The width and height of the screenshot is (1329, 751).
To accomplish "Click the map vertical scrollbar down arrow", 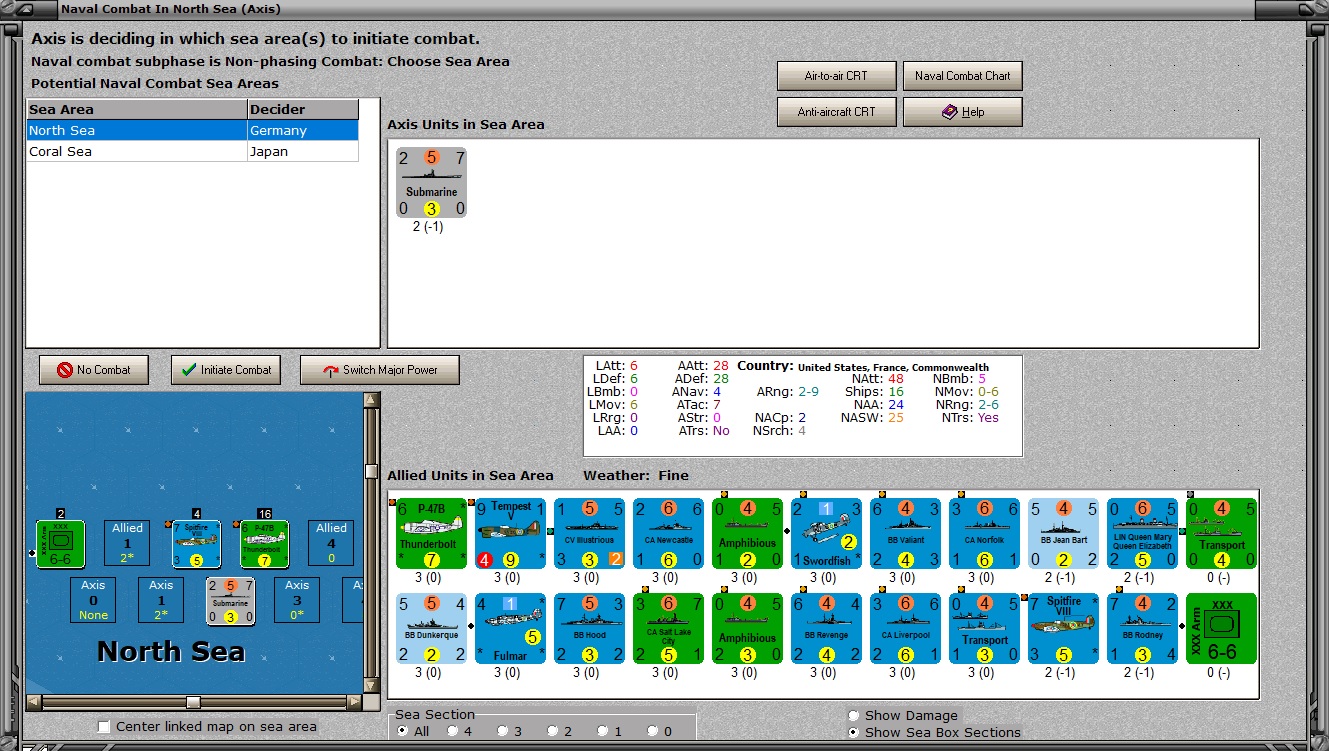I will [x=371, y=687].
